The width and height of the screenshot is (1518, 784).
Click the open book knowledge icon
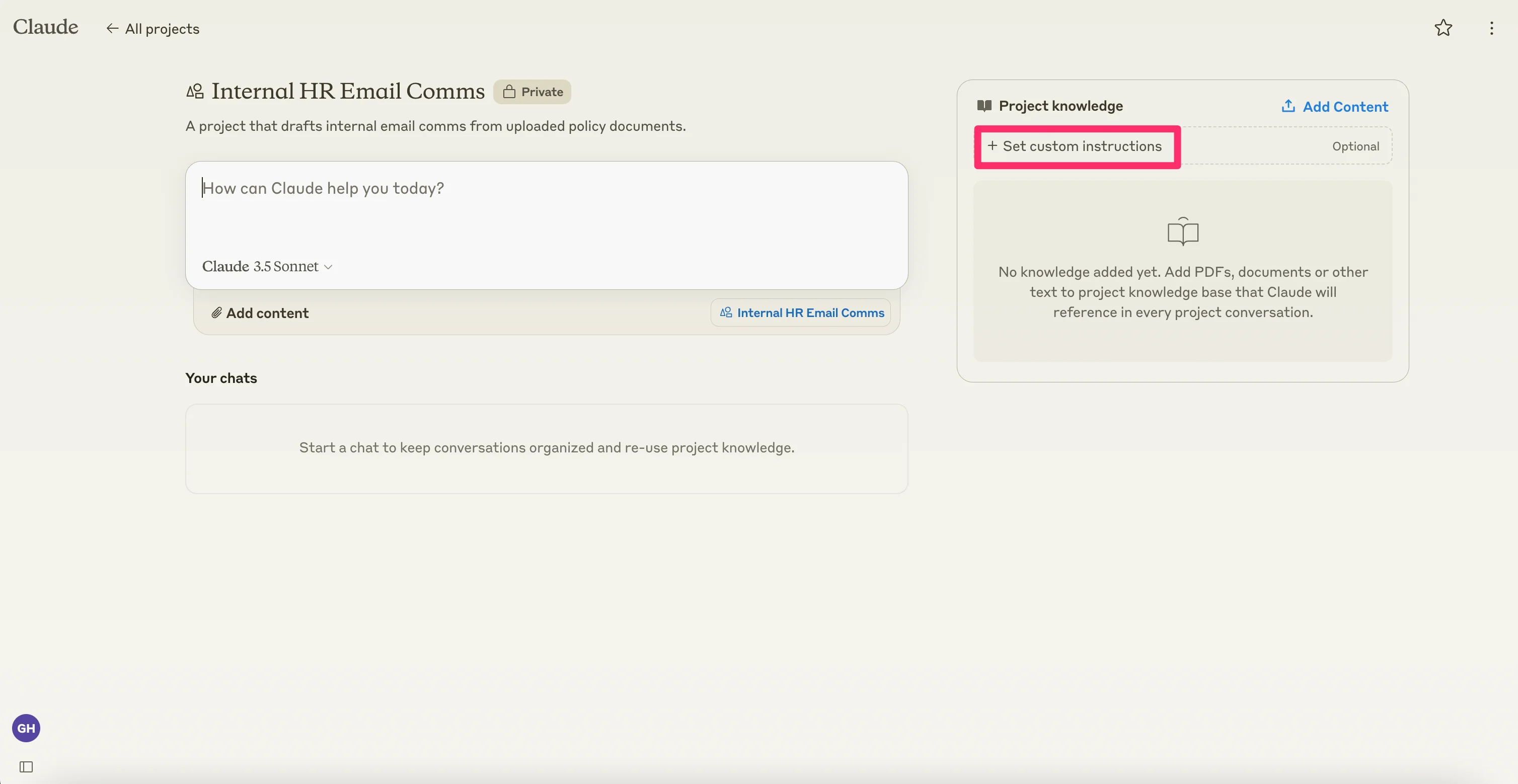(1183, 231)
